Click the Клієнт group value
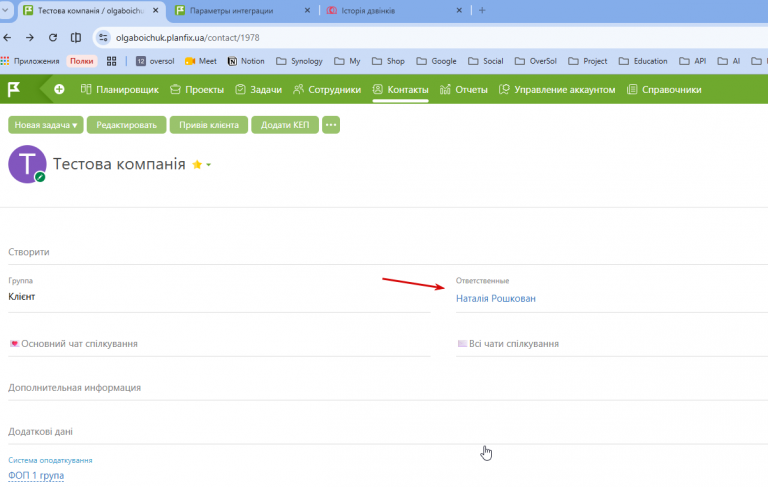 pyautogui.click(x=22, y=296)
